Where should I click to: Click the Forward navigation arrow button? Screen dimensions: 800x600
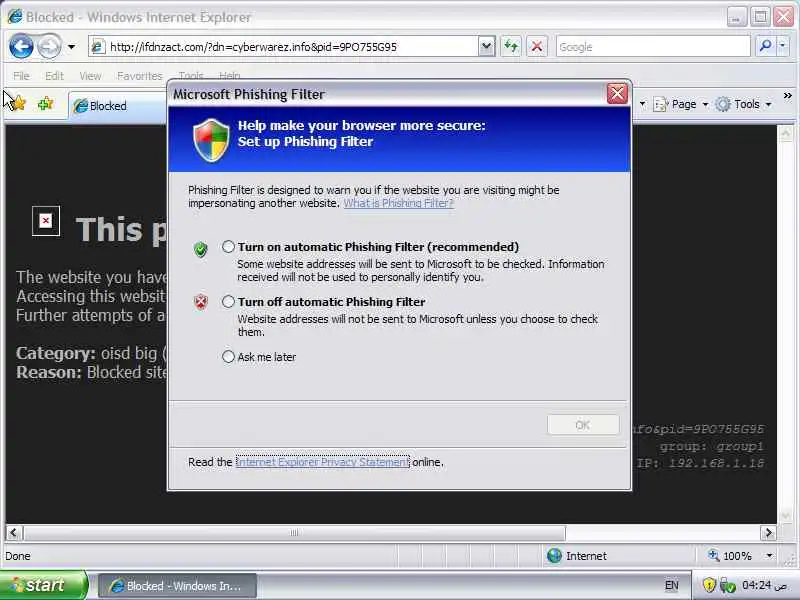coord(49,47)
